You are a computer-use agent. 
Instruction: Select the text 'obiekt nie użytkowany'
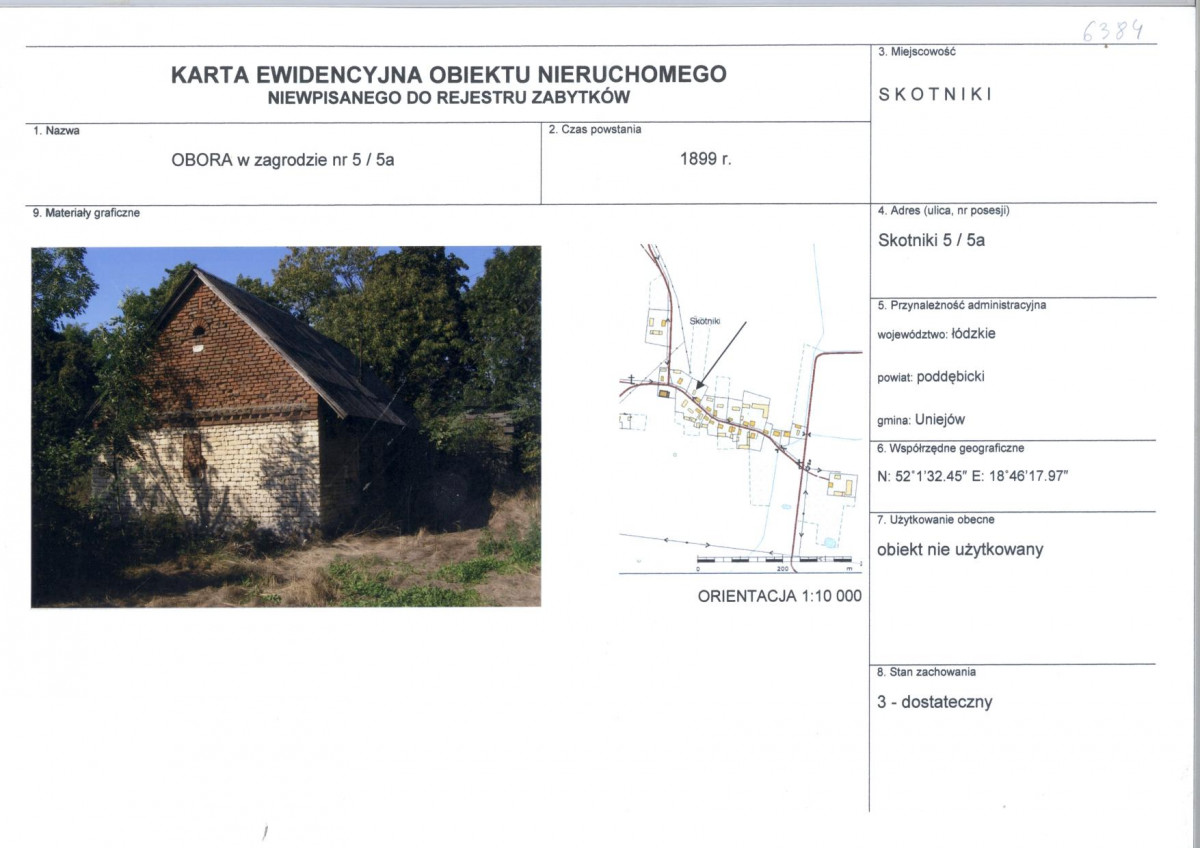[960, 549]
